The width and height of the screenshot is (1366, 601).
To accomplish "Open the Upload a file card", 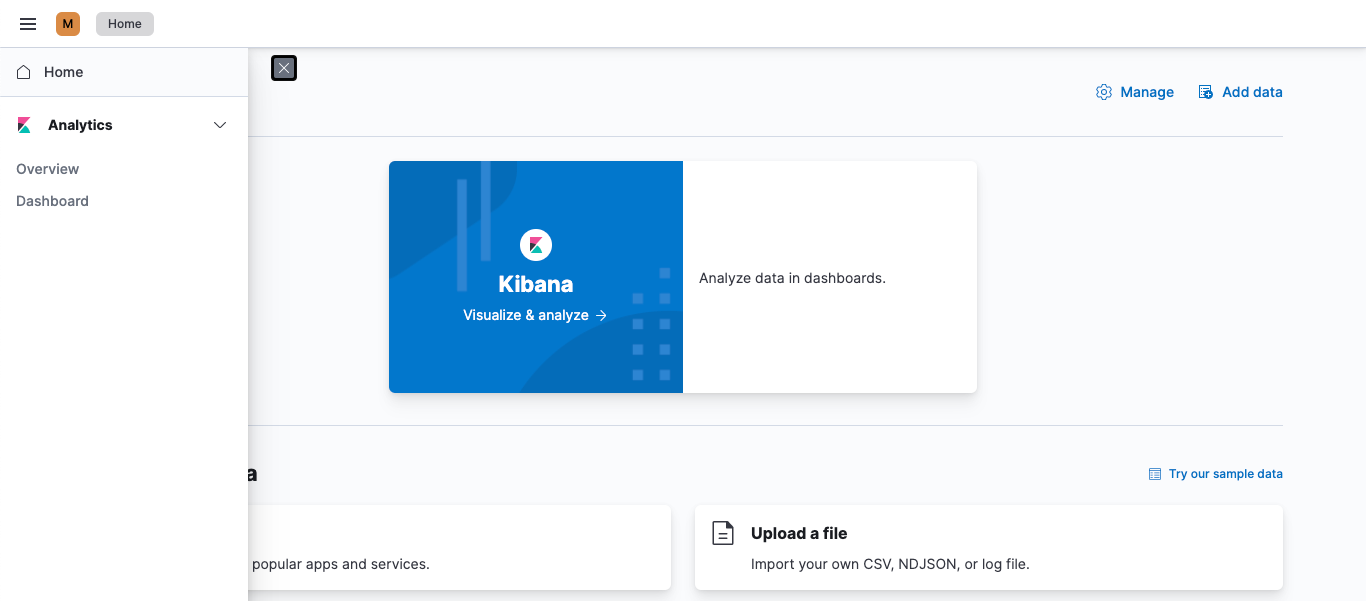I will 988,547.
